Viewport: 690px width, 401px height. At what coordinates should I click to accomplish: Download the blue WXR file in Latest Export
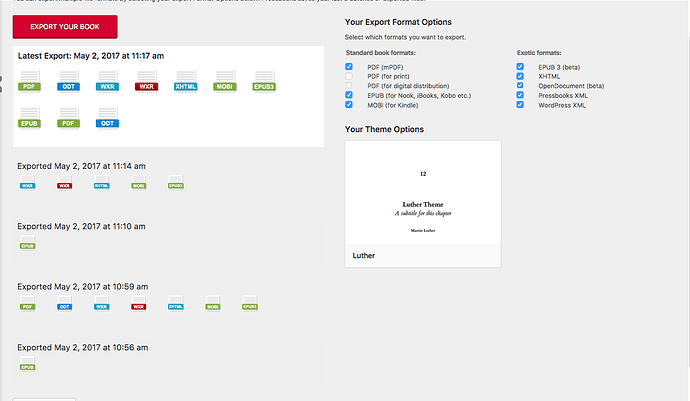[107, 81]
